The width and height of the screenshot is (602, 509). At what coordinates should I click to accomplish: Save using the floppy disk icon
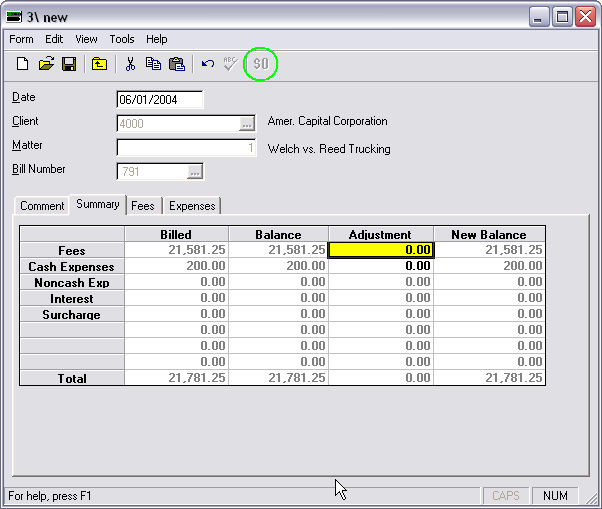point(69,64)
